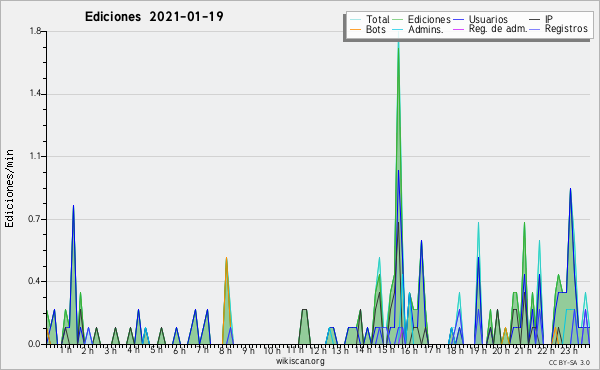Click the cyan Total legend line swatch

click(355, 20)
